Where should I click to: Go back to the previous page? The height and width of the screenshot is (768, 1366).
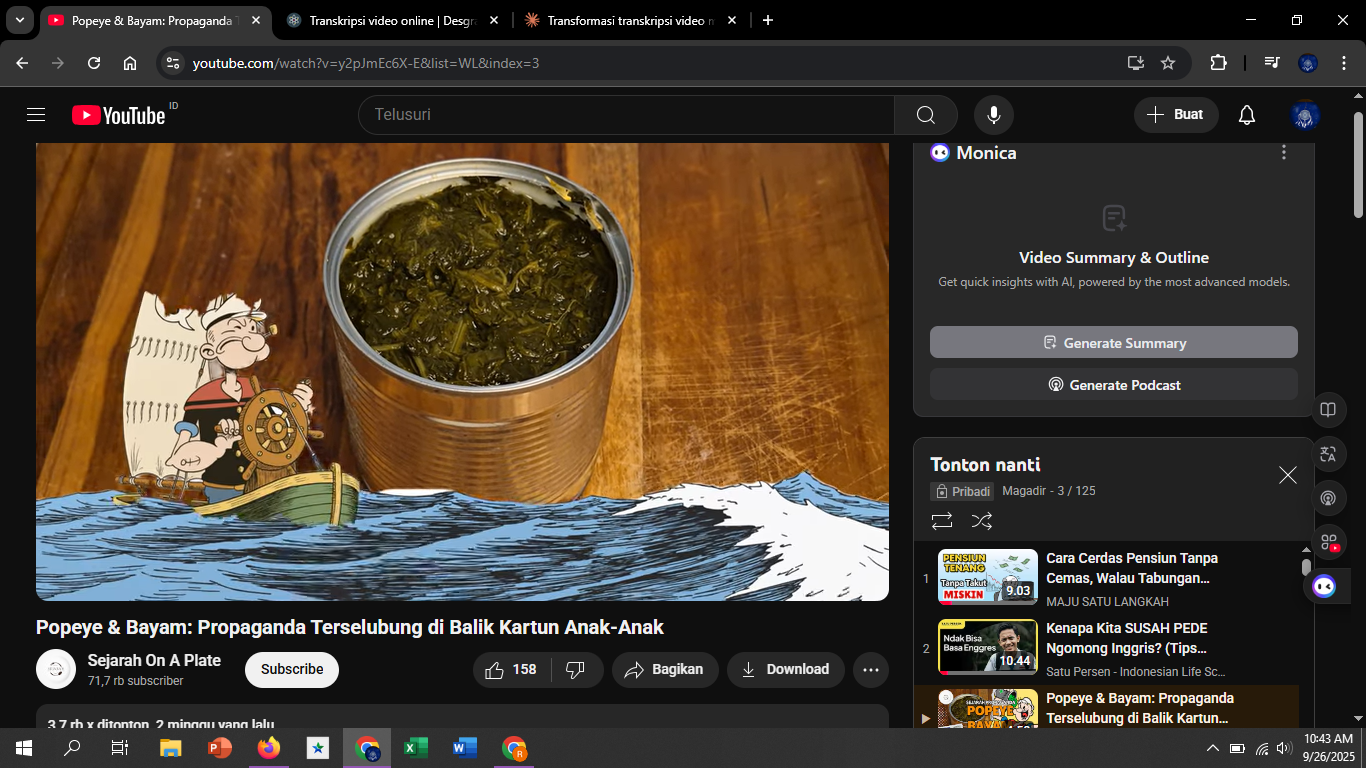pos(23,63)
